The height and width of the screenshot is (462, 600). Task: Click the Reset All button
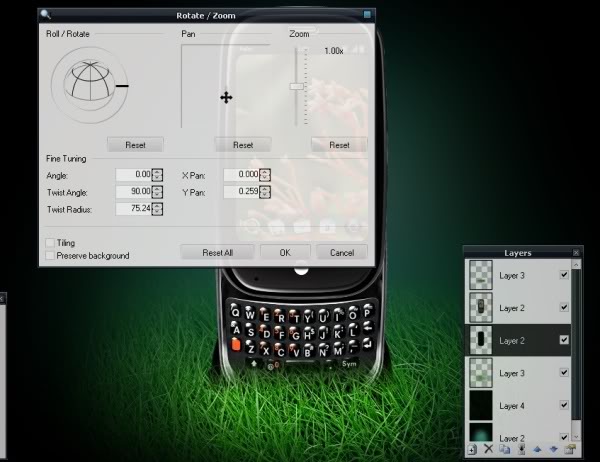tap(217, 253)
